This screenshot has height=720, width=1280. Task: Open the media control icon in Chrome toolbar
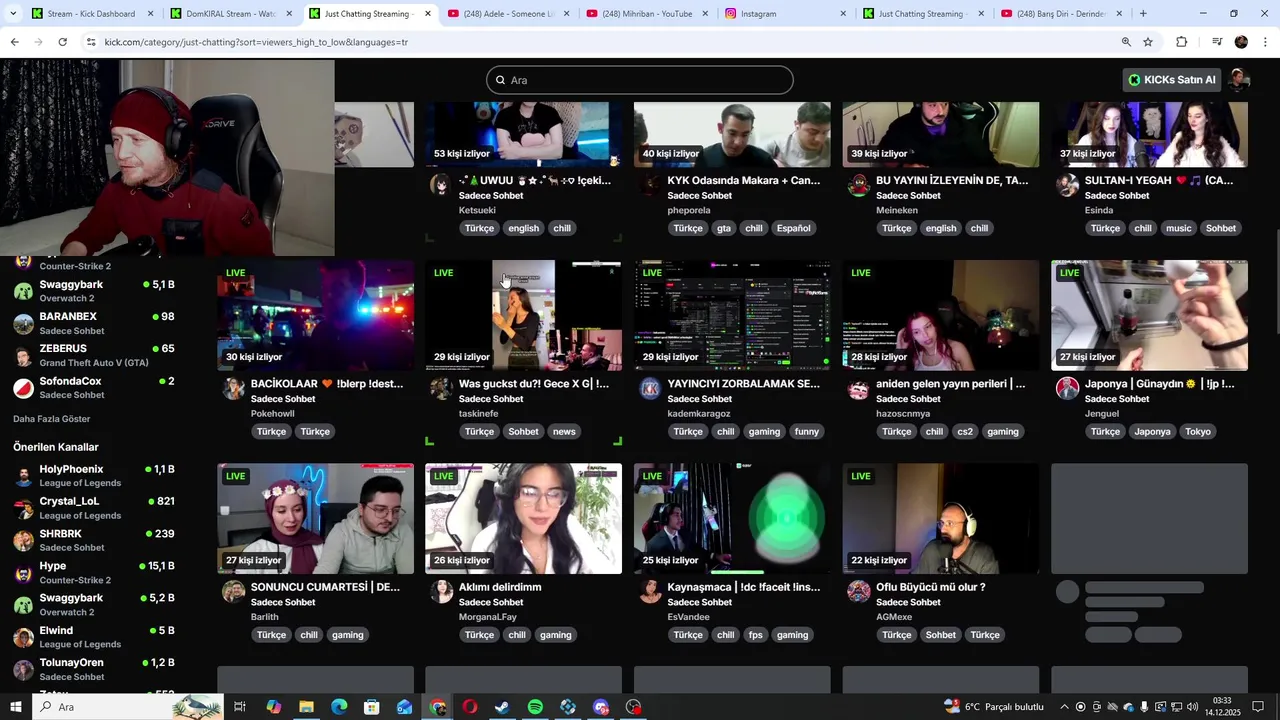tap(1217, 42)
